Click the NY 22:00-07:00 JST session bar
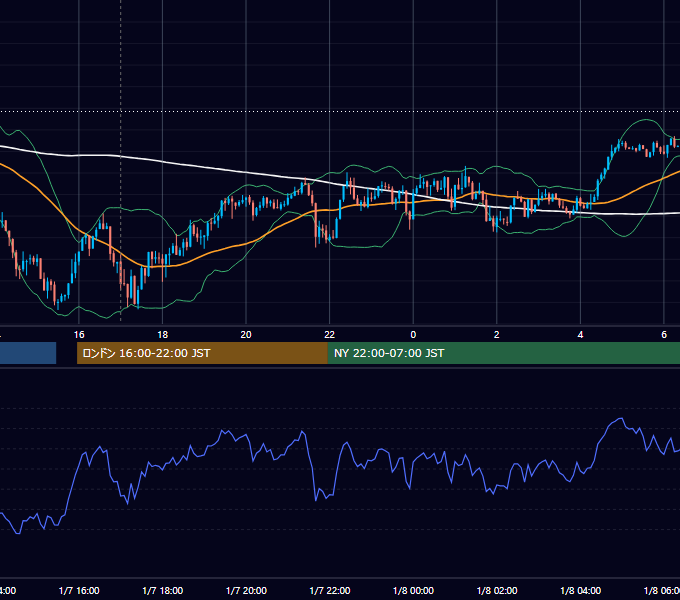 coord(504,353)
